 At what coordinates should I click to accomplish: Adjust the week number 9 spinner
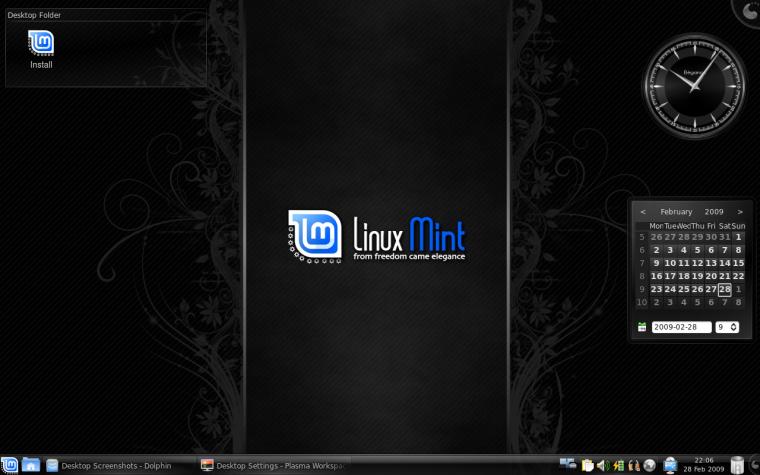[x=727, y=327]
